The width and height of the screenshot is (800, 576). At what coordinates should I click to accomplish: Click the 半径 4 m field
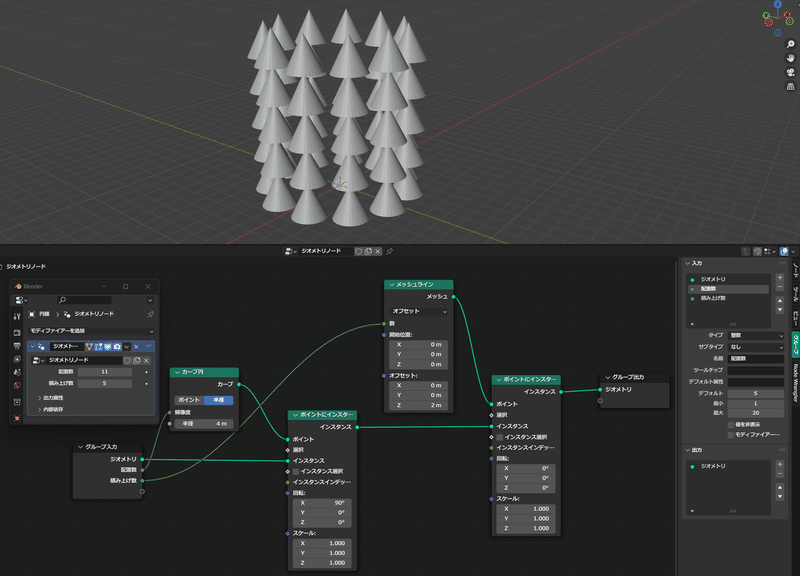pyautogui.click(x=204, y=424)
